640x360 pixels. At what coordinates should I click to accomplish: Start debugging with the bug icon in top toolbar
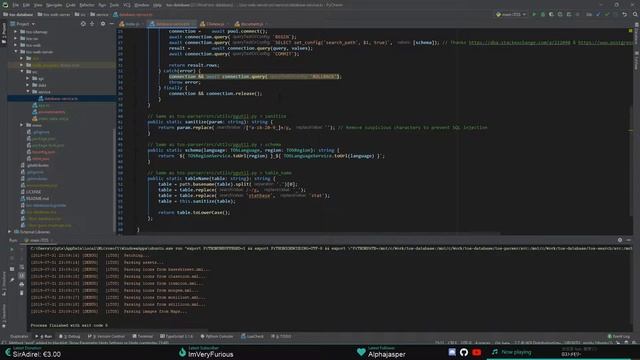(x=542, y=14)
